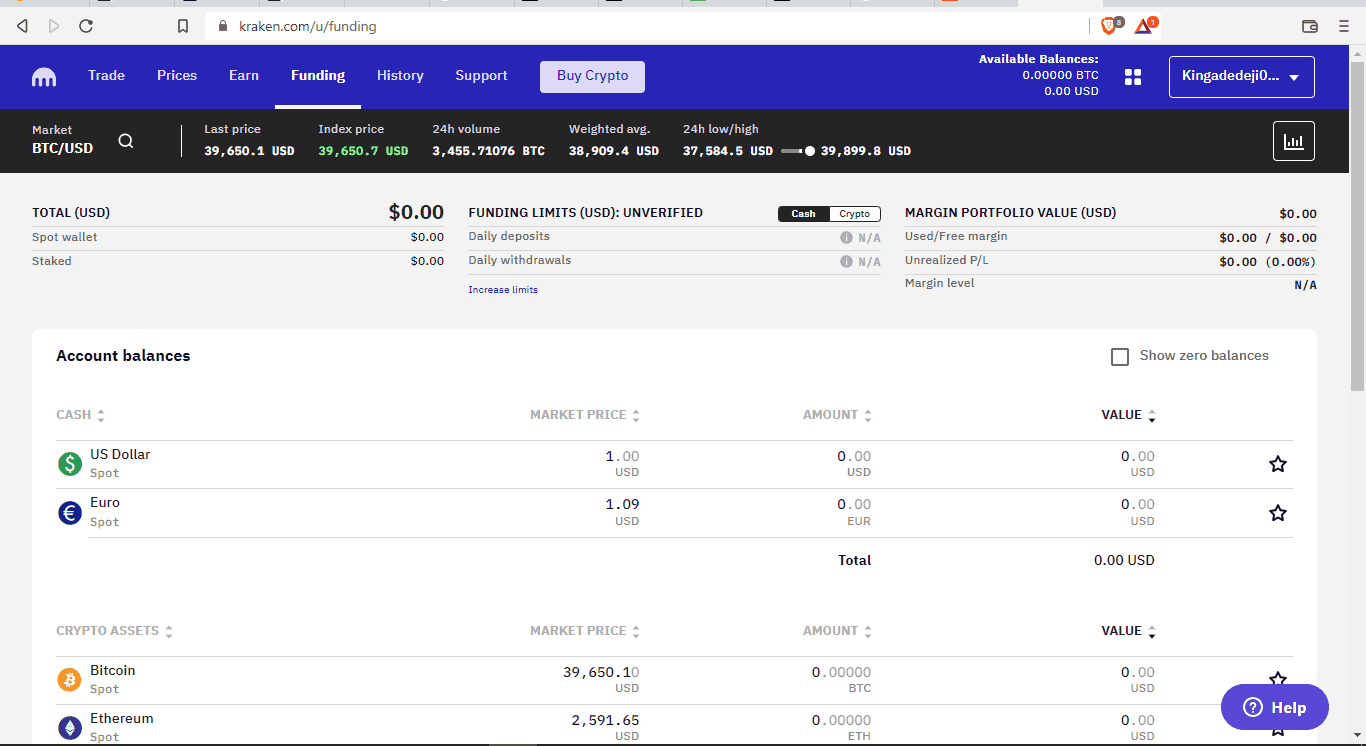Open the market search magnifier icon
Image resolution: width=1366 pixels, height=746 pixels.
point(126,141)
